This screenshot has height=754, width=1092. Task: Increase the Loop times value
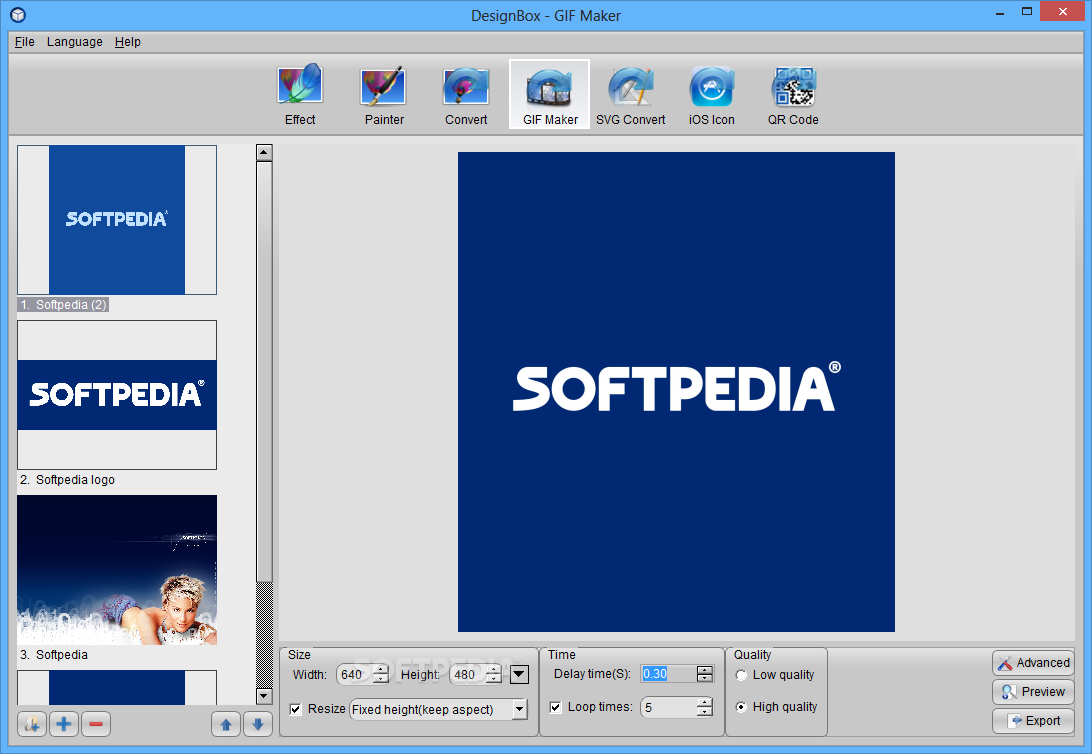705,703
